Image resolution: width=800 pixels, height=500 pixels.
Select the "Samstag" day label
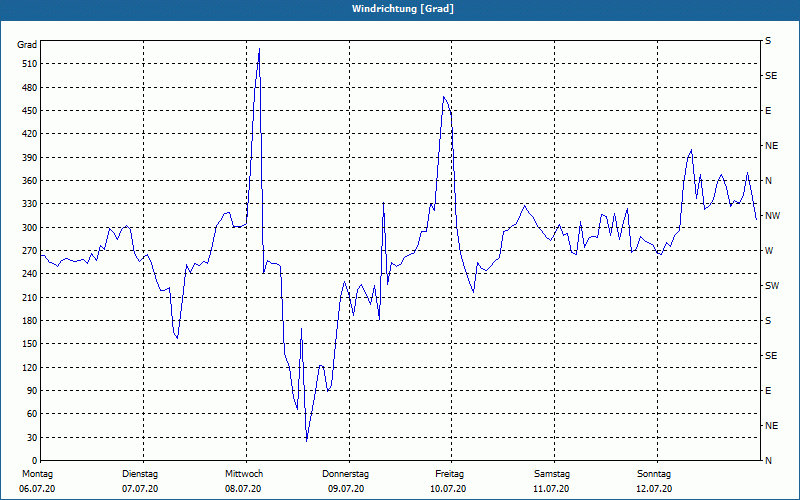tap(552, 474)
